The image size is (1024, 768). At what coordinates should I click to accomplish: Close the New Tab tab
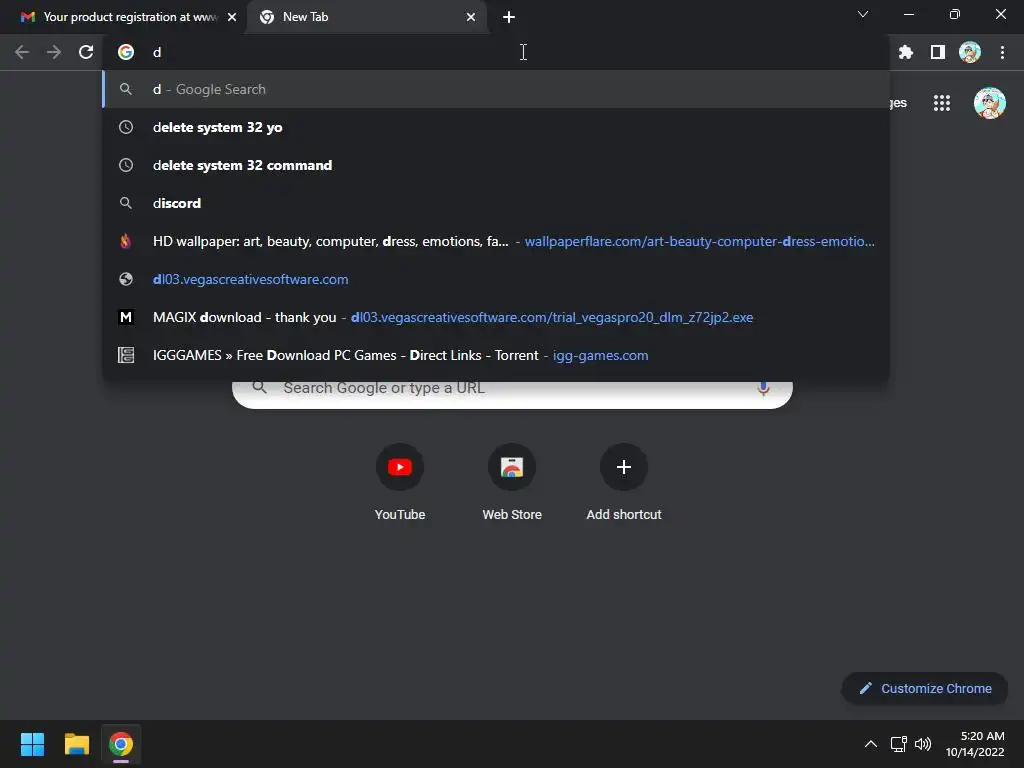[x=471, y=17]
